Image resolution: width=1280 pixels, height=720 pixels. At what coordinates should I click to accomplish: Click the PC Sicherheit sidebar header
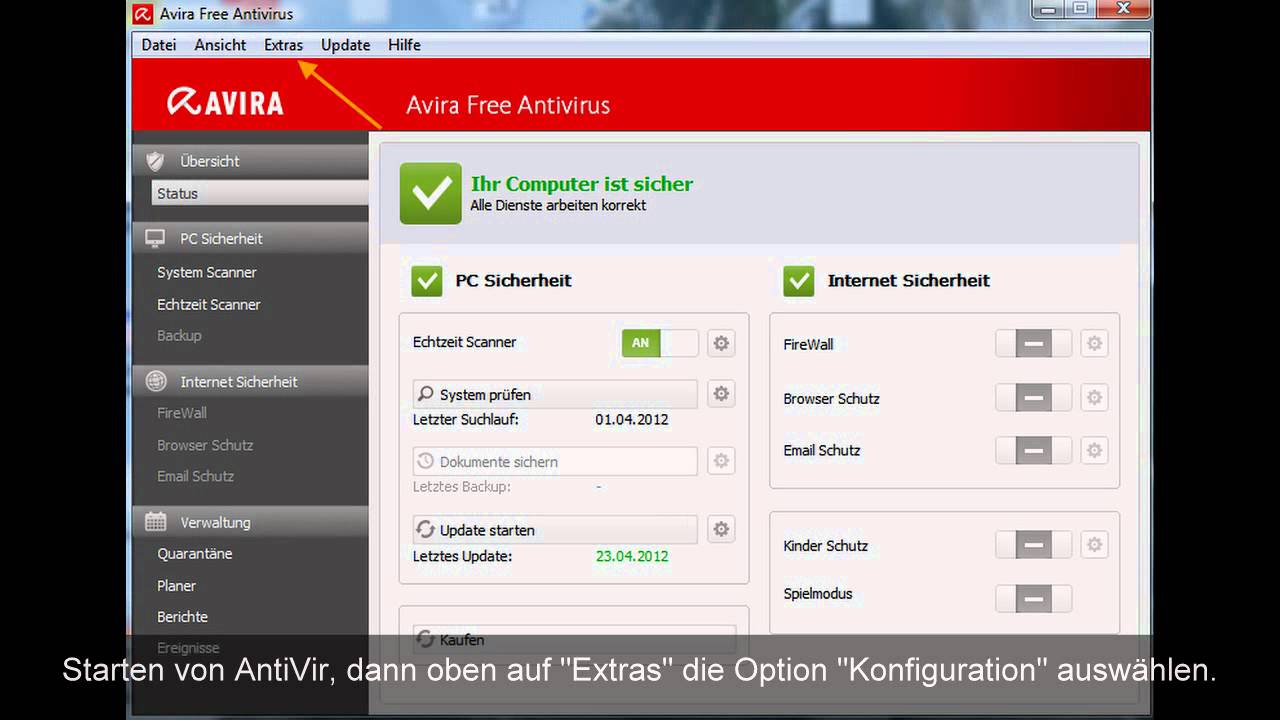pos(250,238)
